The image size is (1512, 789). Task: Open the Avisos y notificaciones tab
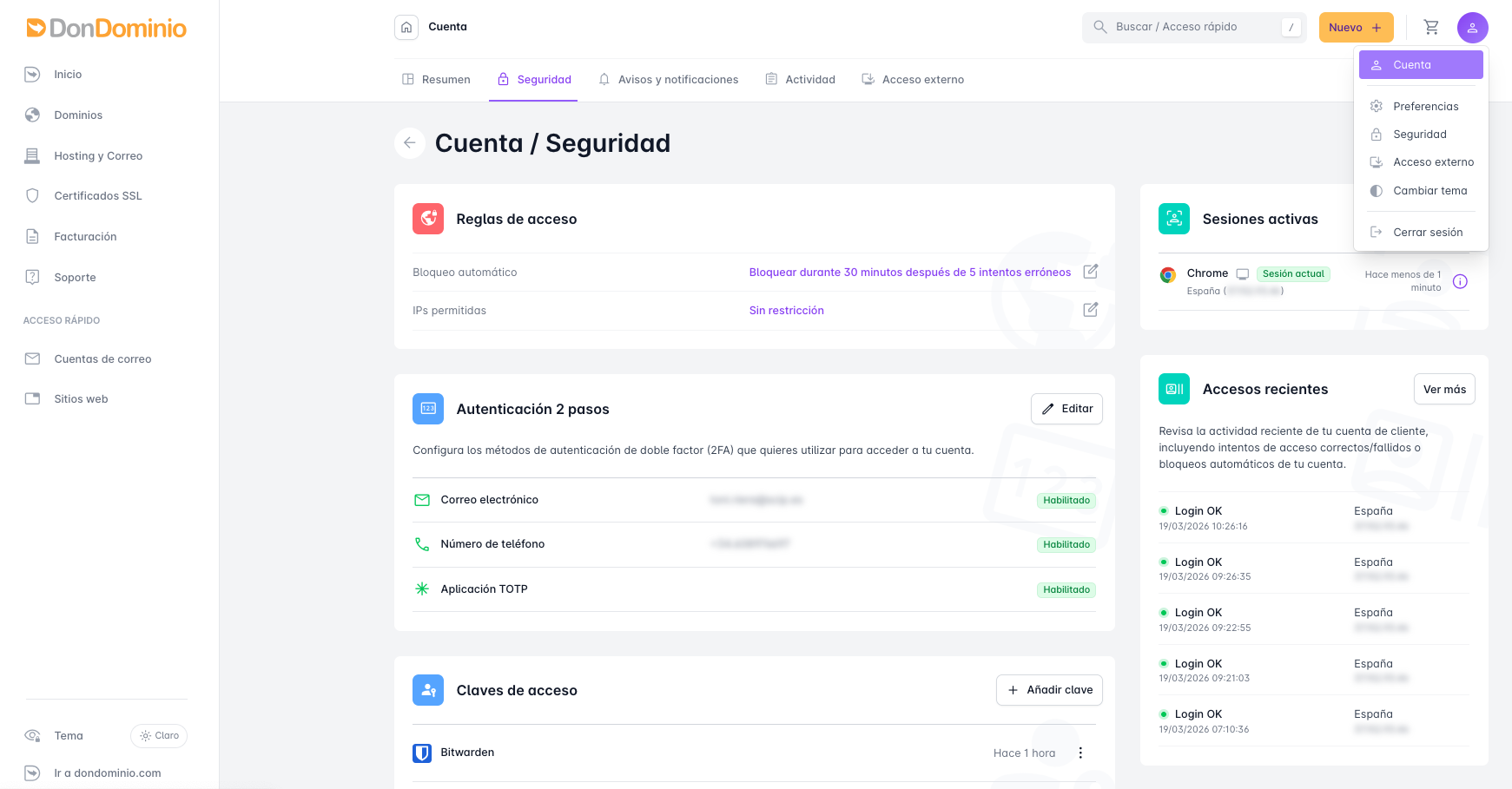[x=669, y=80]
